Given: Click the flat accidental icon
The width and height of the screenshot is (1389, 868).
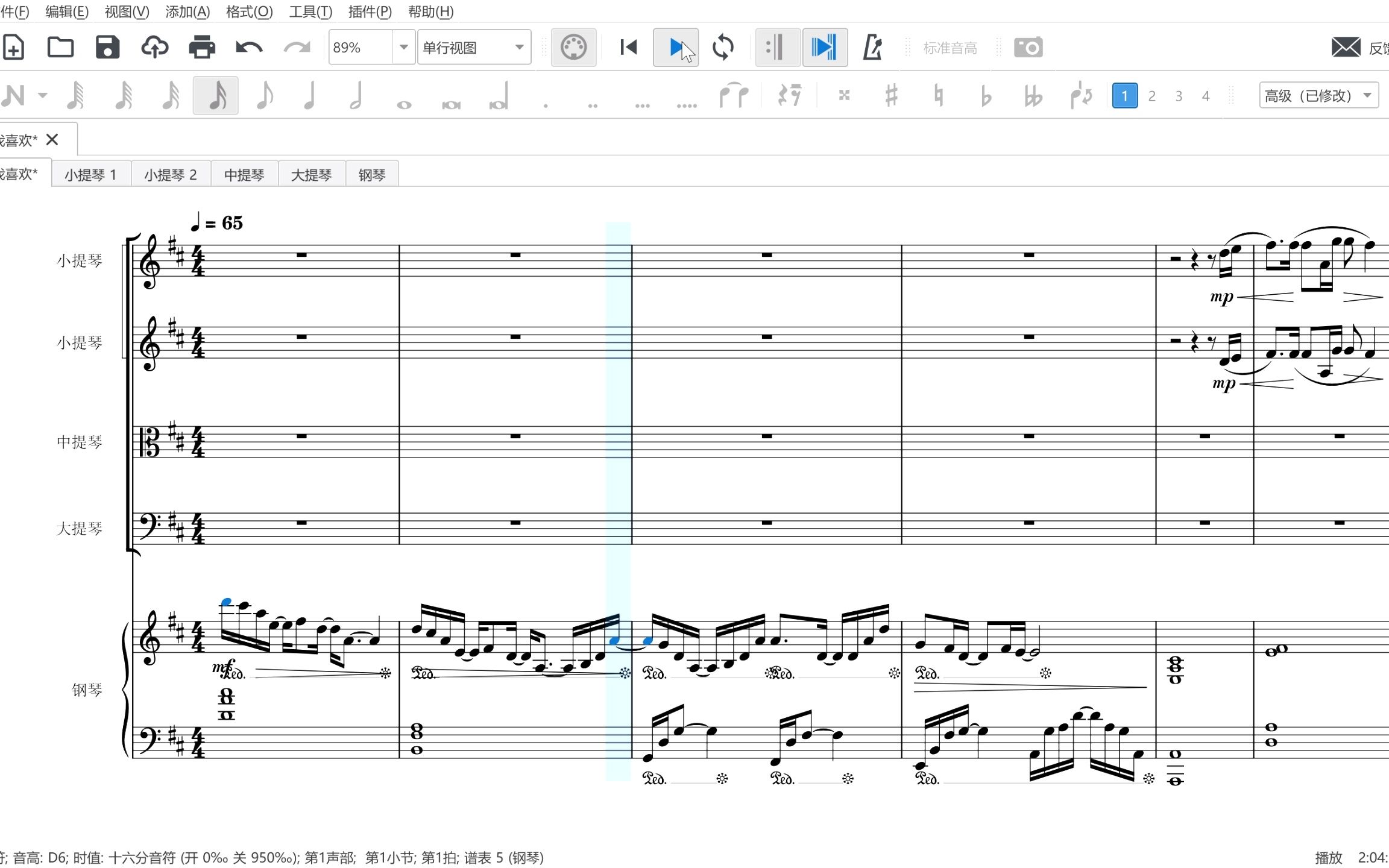Looking at the screenshot, I should pyautogui.click(x=986, y=96).
